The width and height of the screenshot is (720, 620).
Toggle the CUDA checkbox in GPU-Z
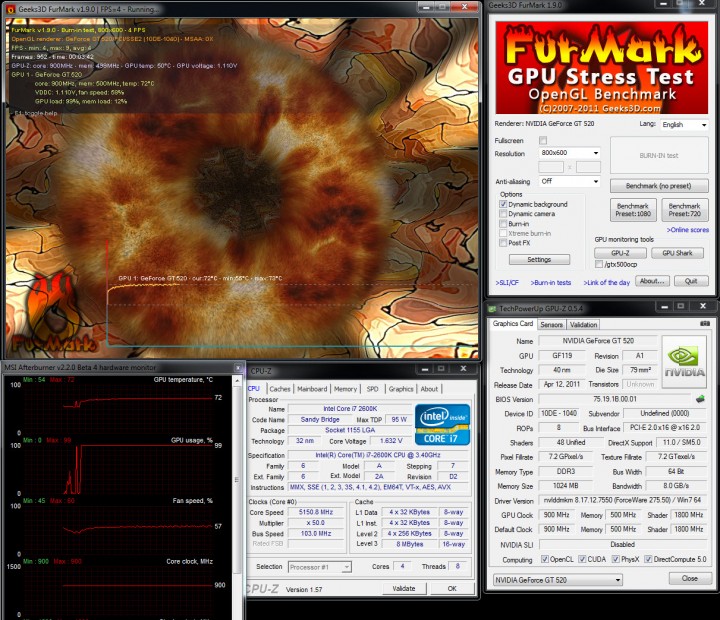point(582,559)
